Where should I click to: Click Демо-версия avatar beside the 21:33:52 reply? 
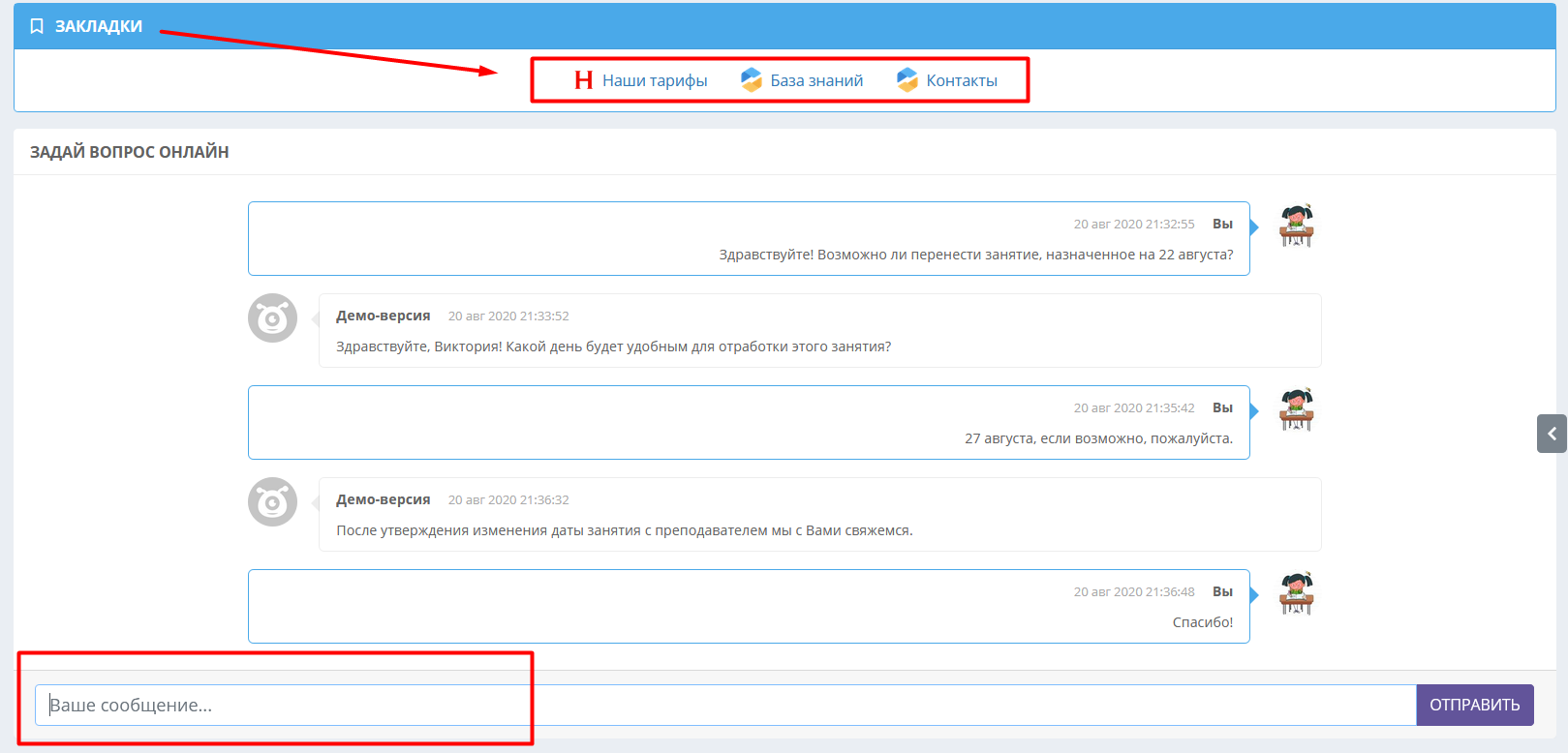click(272, 317)
